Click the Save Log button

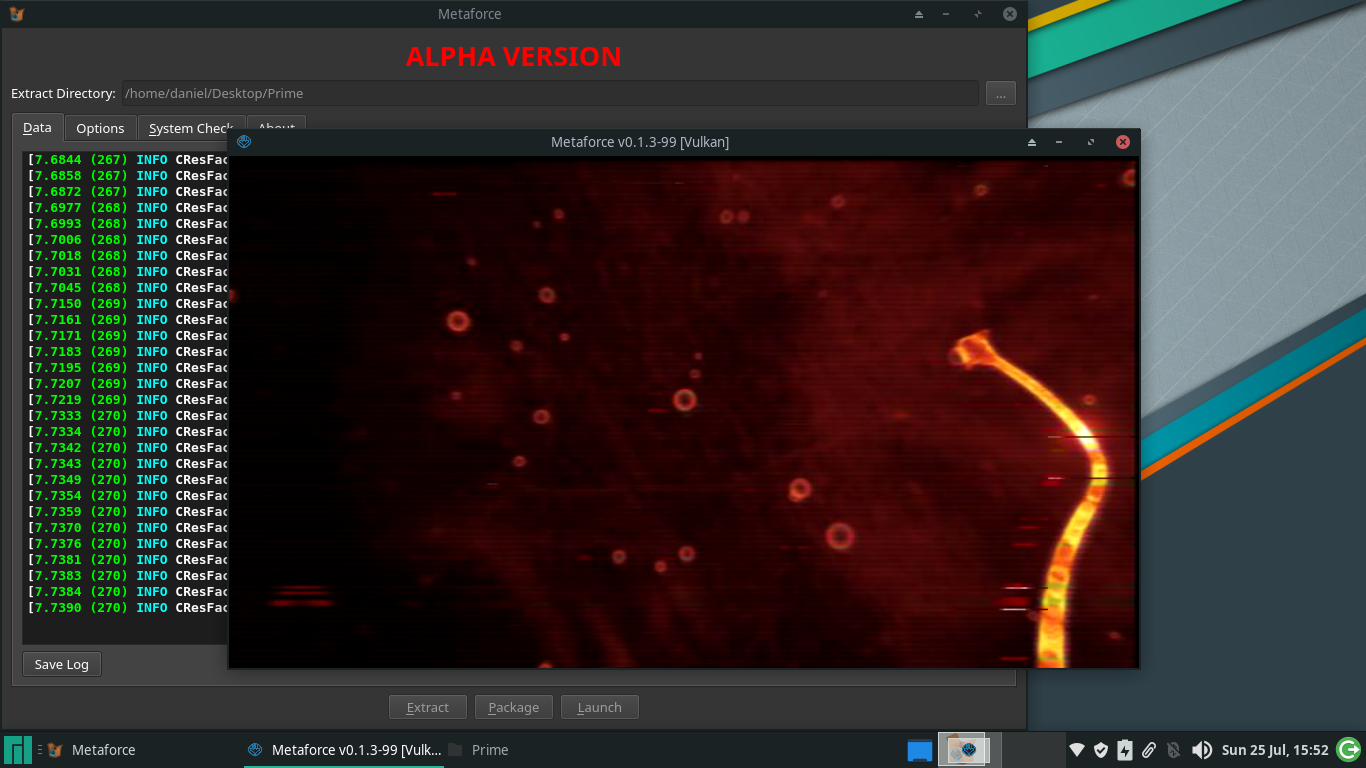click(61, 663)
